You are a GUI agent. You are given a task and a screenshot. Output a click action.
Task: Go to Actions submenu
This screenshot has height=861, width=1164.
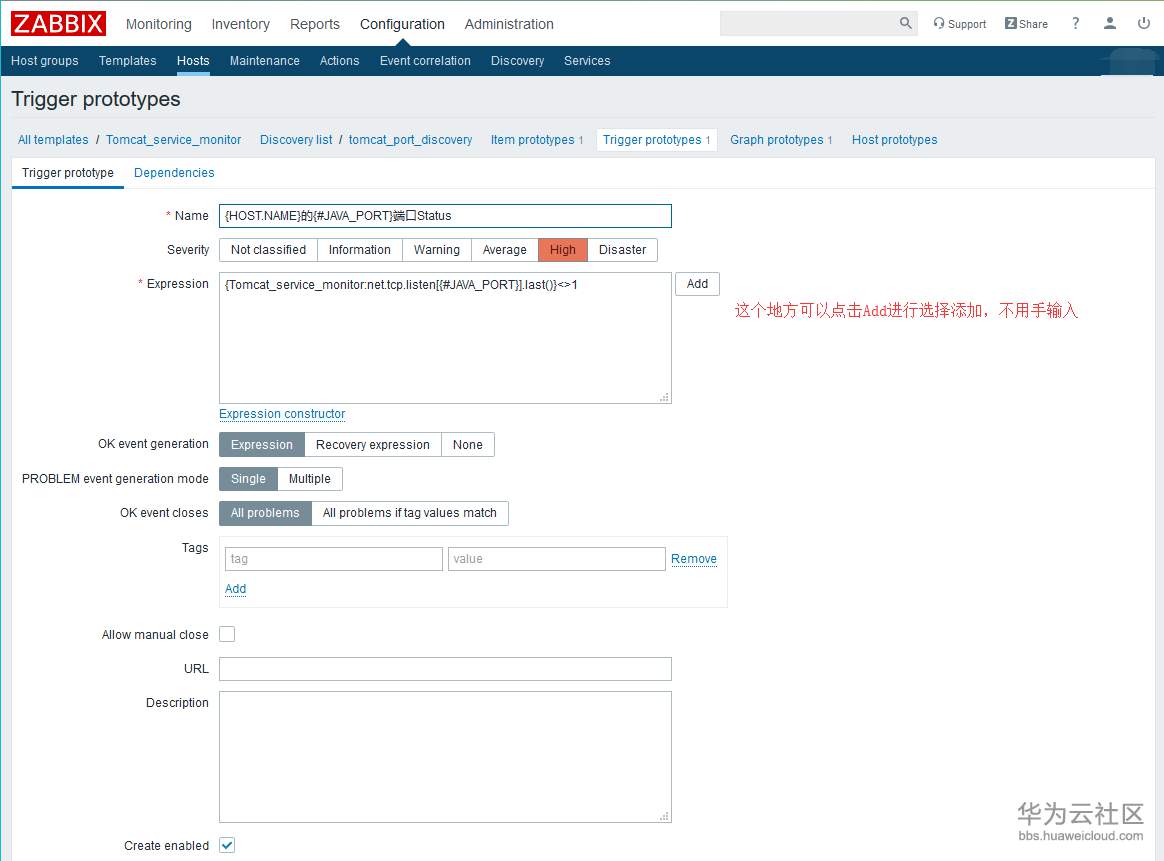click(x=339, y=61)
